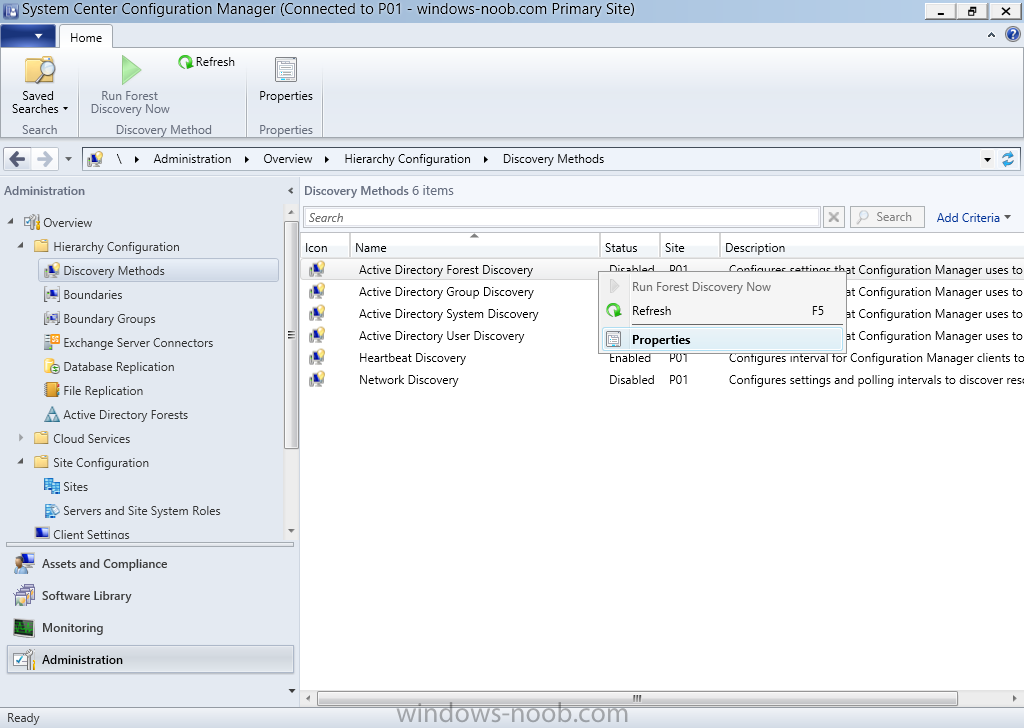The image size is (1024, 728).
Task: Expand Cloud Services tree node
Action: pyautogui.click(x=21, y=438)
